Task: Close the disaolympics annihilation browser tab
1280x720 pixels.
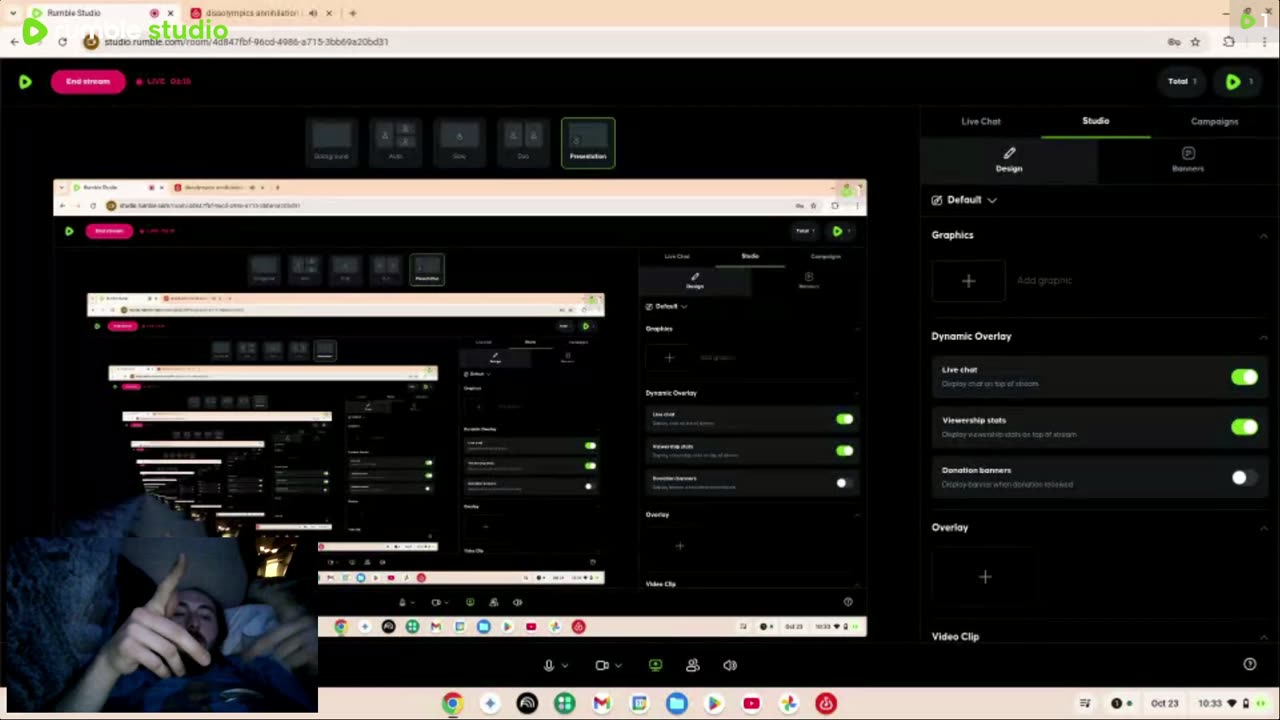Action: 329,13
